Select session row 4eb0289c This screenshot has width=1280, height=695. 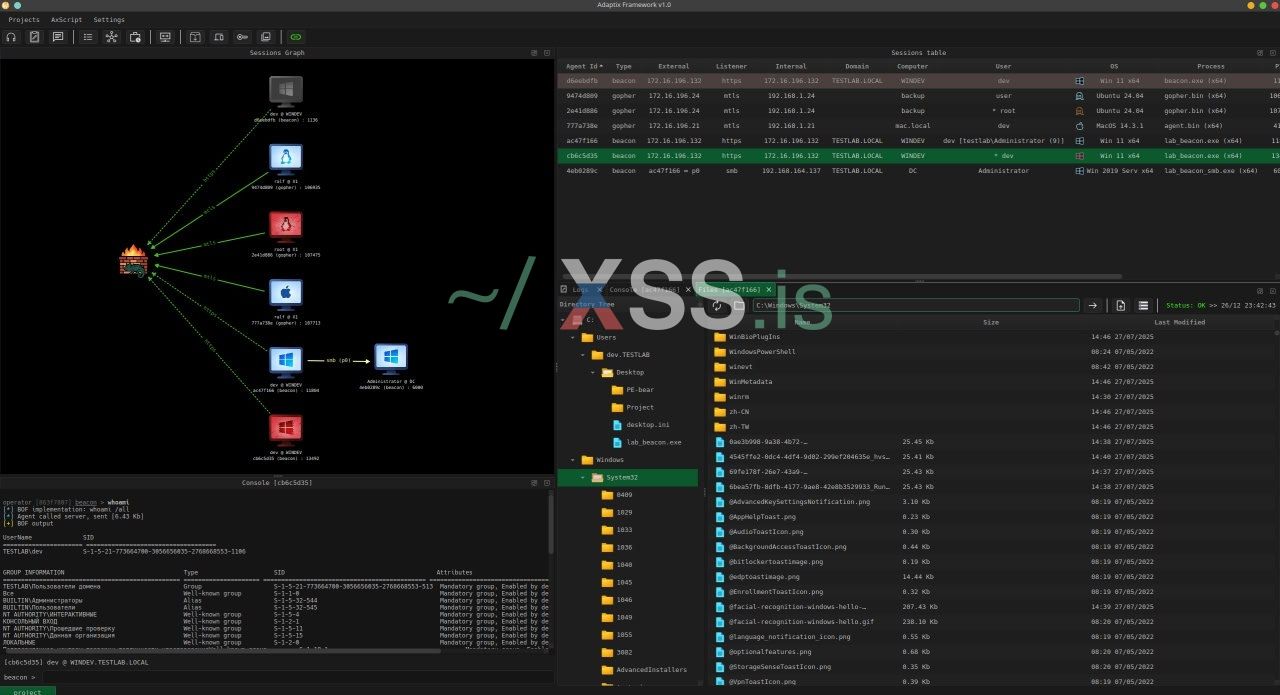coord(918,171)
